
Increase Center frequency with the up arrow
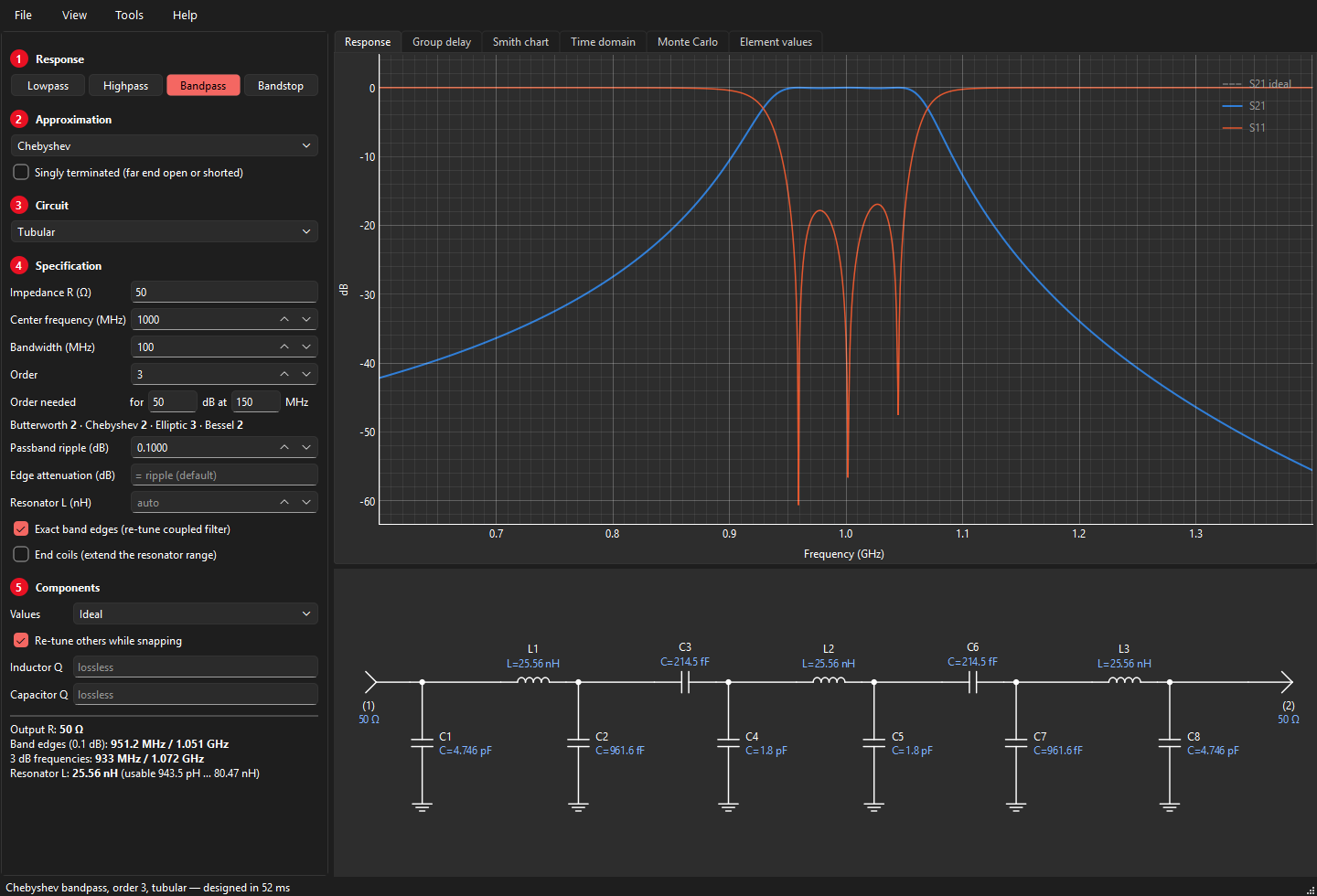click(284, 319)
